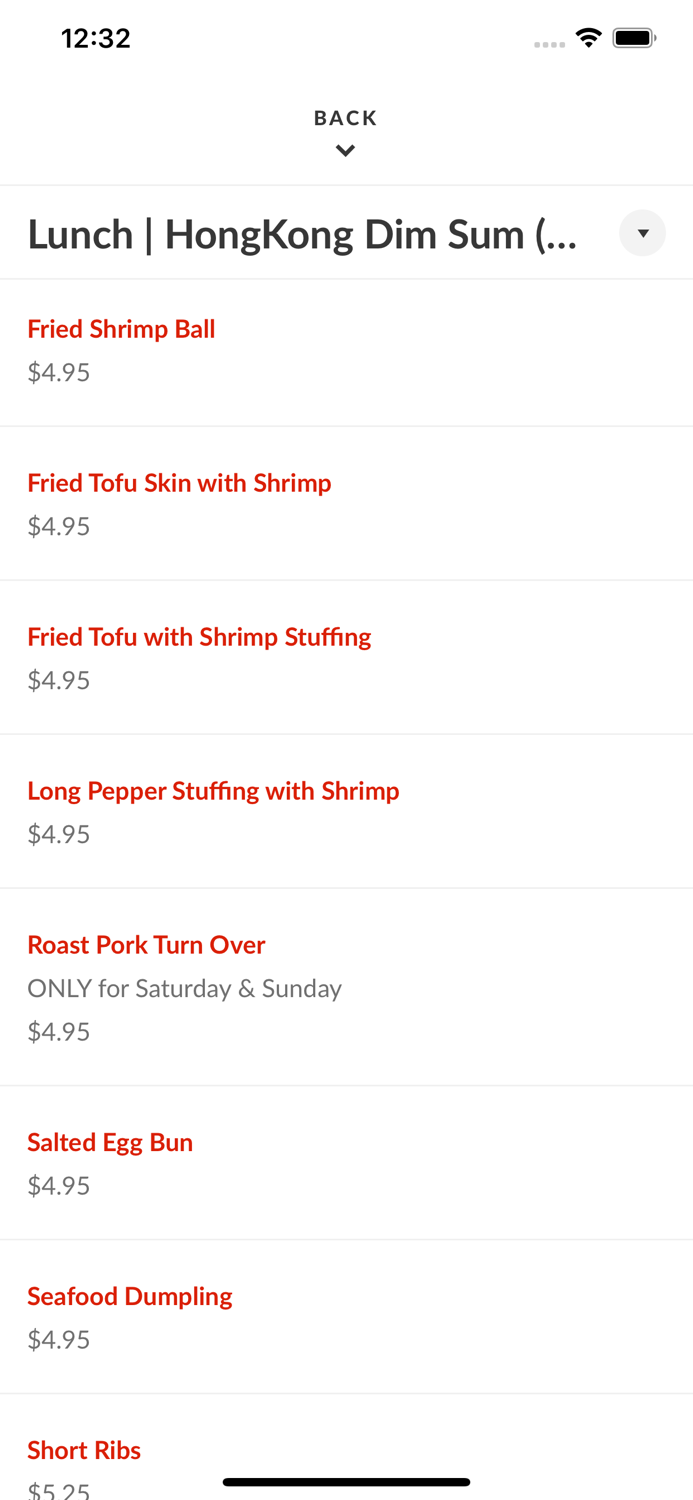
Task: Select Long Pepper Stuffing with Shrimp
Action: tap(213, 791)
